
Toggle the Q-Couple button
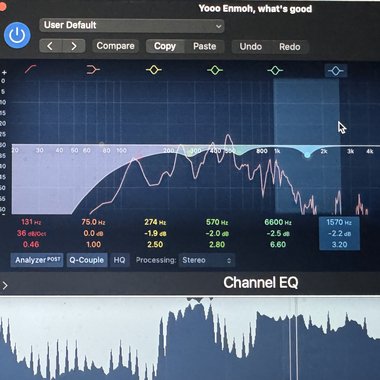87,260
